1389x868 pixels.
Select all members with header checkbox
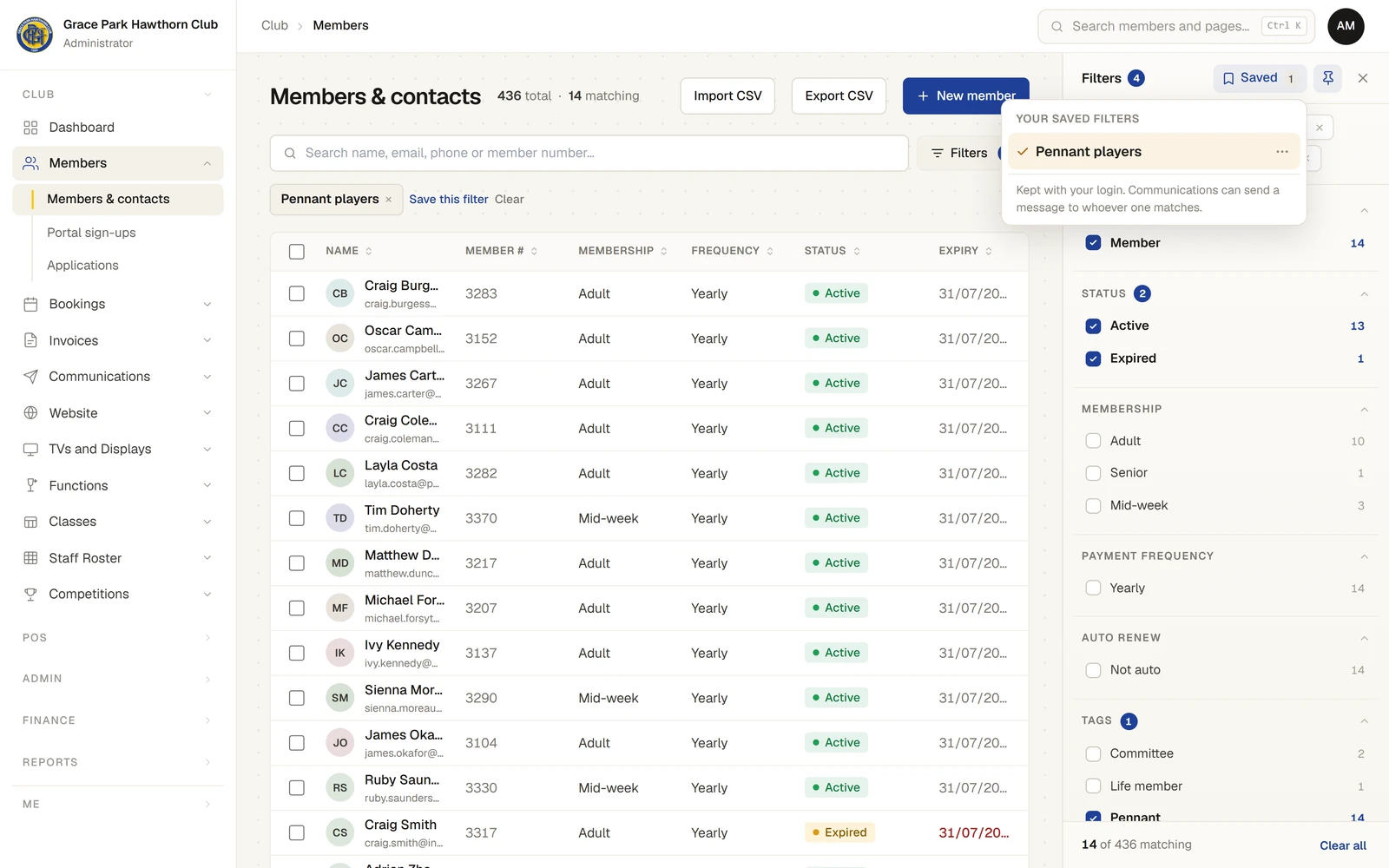point(297,252)
